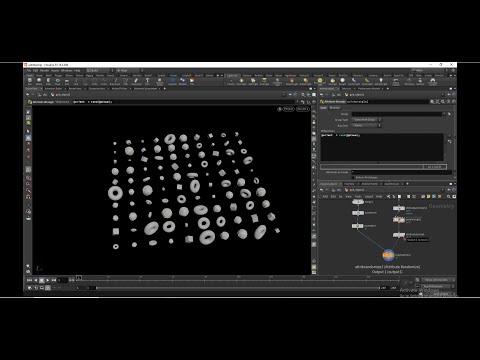Select the Tube shelf tool
This screenshot has height=360, width=480.
[x=48, y=81]
